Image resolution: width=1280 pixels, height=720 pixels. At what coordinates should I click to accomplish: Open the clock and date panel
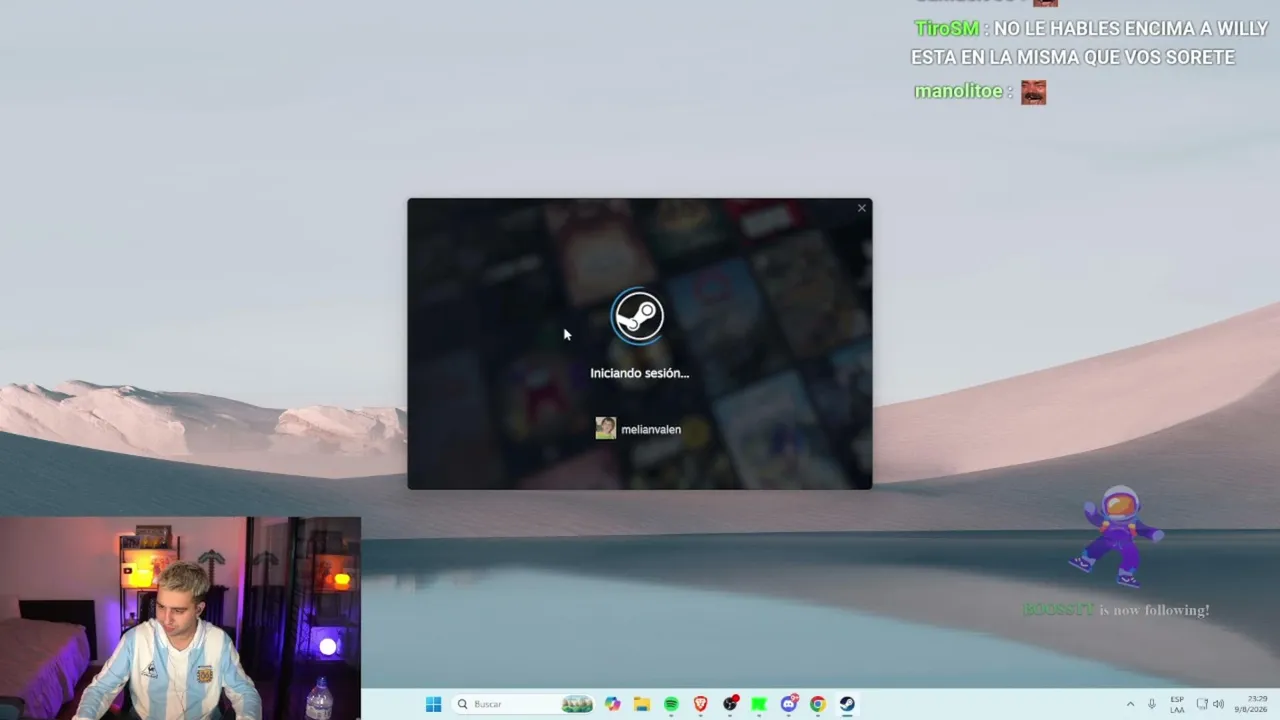1250,704
